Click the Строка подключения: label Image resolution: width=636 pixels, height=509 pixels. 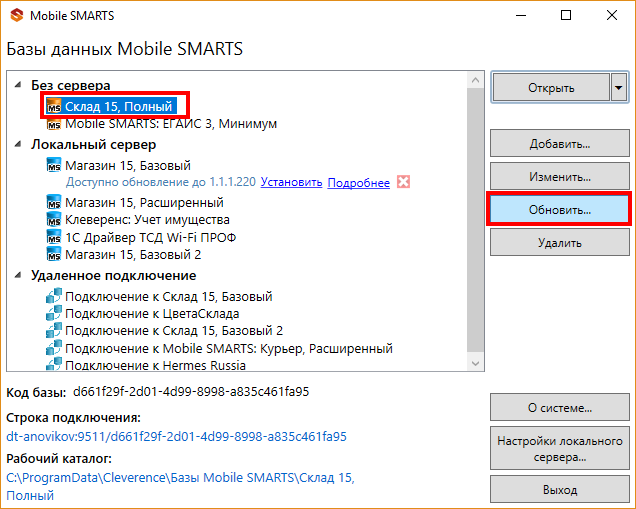click(73, 417)
